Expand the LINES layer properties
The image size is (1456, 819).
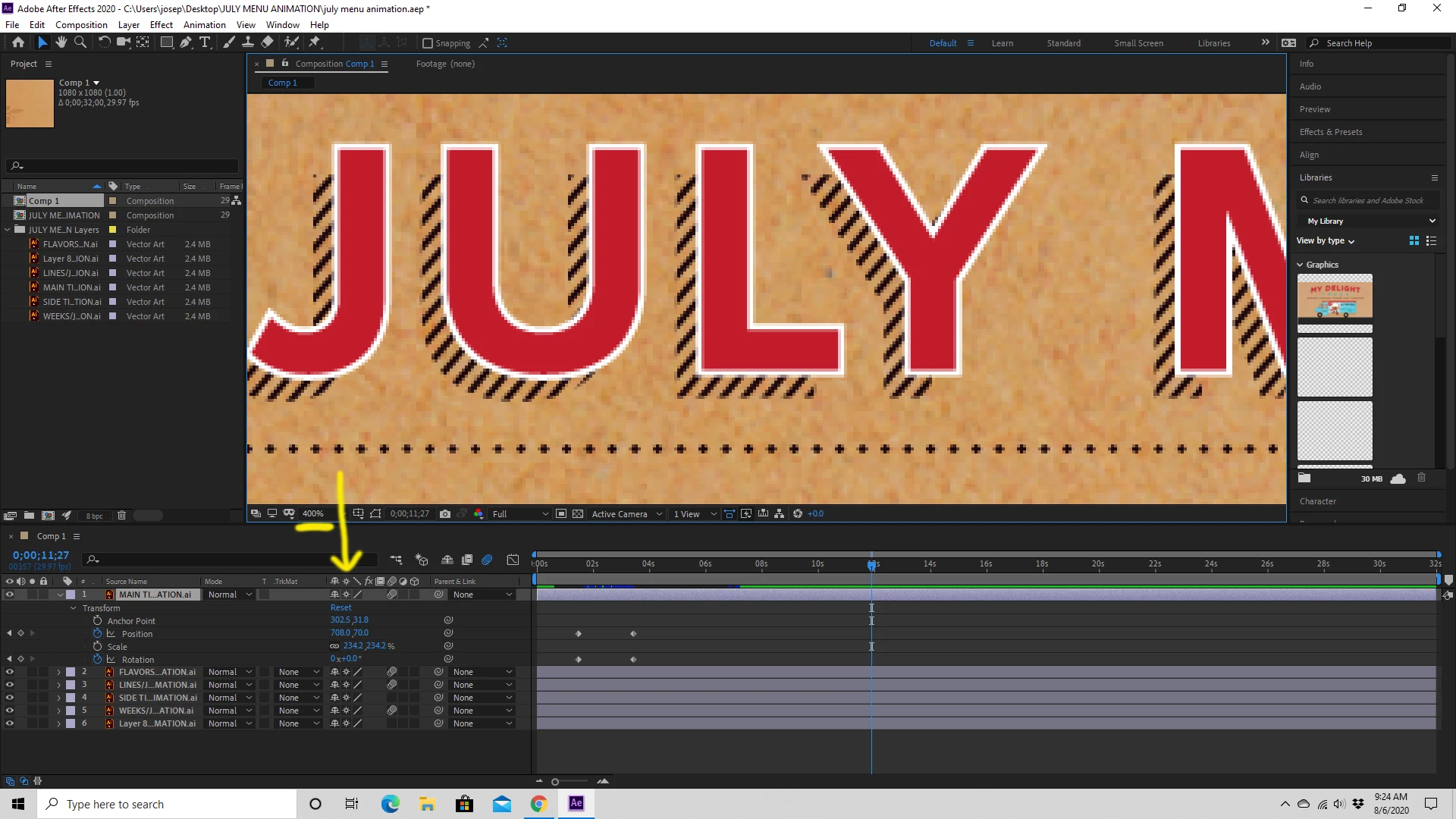coord(58,685)
